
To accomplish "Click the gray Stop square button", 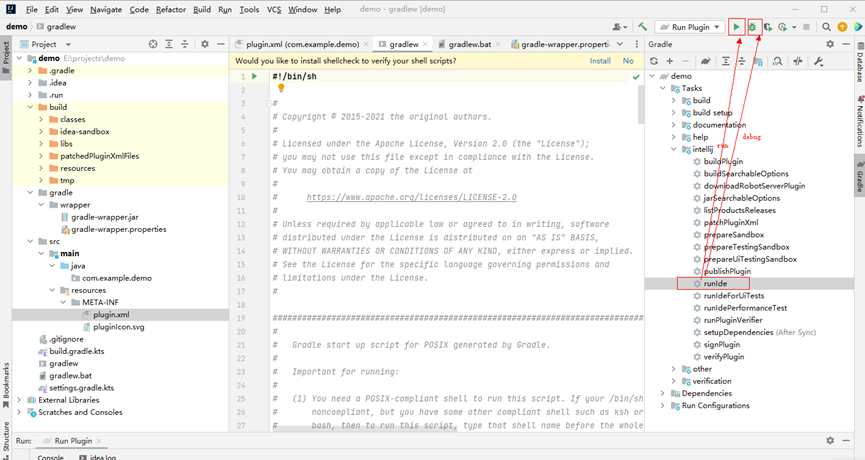I will point(807,26).
